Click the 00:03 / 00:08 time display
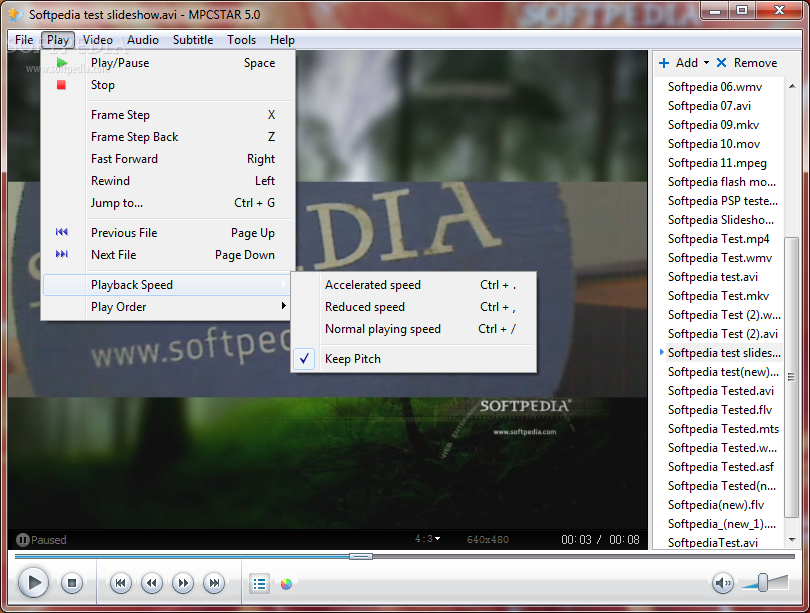The width and height of the screenshot is (810, 613). coord(600,540)
